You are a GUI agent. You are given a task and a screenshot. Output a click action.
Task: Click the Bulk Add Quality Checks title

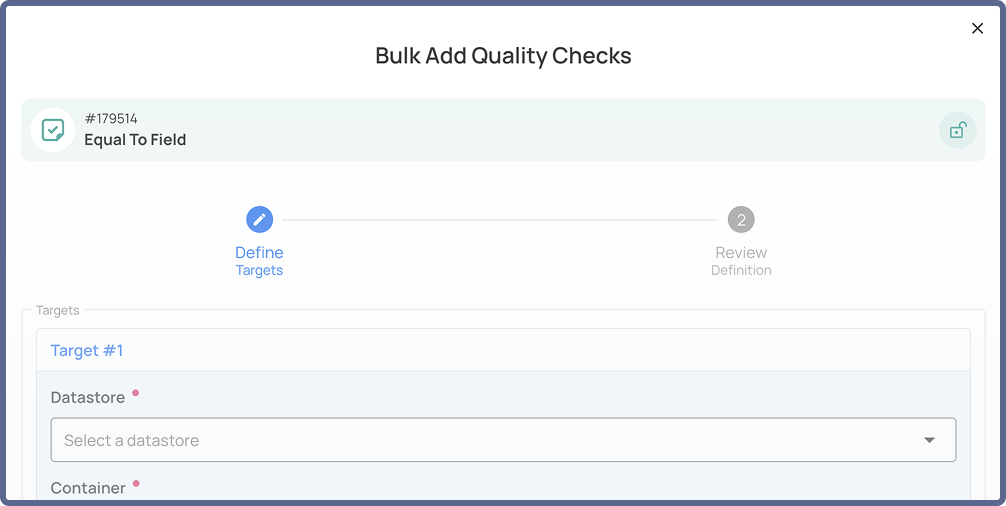coord(503,56)
